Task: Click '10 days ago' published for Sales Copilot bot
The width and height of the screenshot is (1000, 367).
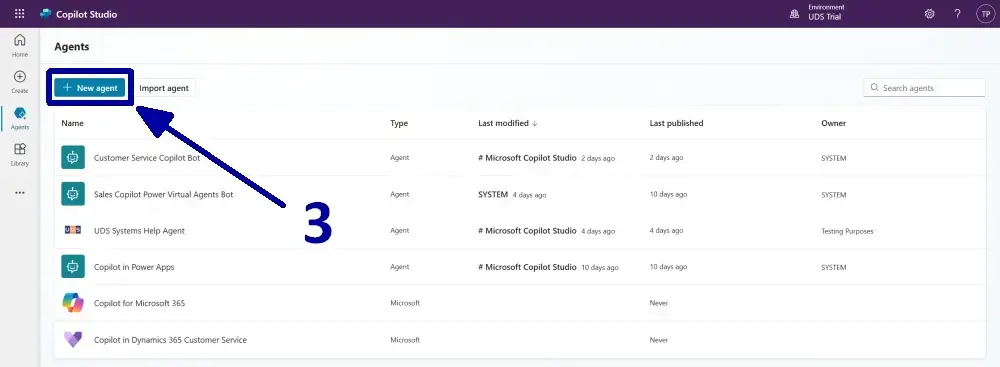Action: tap(668, 195)
